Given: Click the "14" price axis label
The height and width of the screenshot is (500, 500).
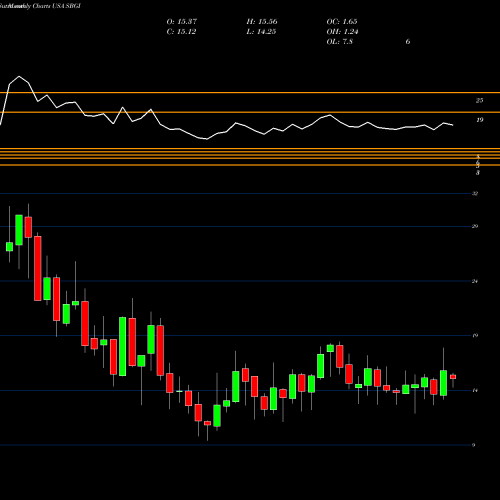Looking at the screenshot, I should [x=475, y=390].
